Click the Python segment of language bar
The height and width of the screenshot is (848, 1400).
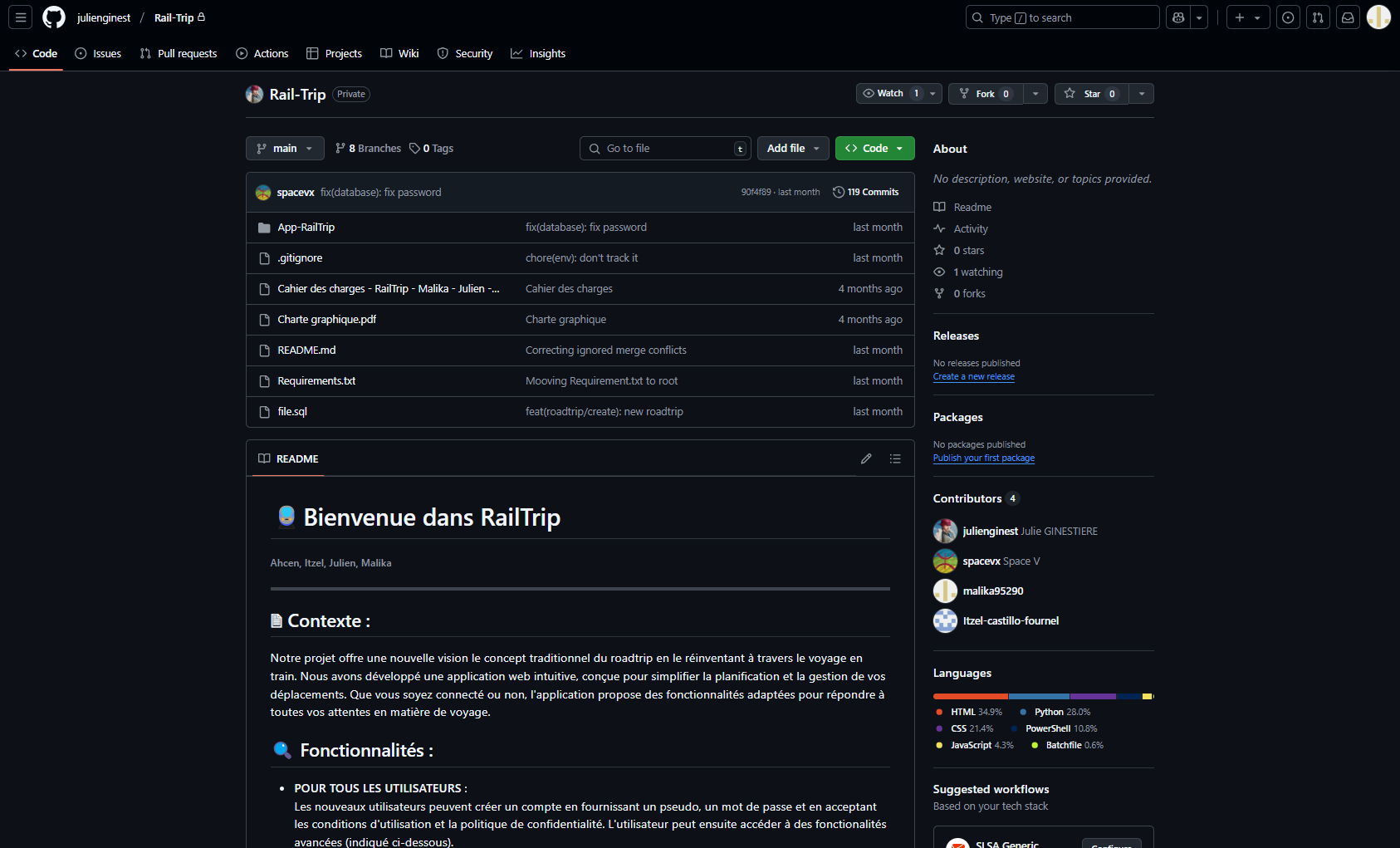1039,696
